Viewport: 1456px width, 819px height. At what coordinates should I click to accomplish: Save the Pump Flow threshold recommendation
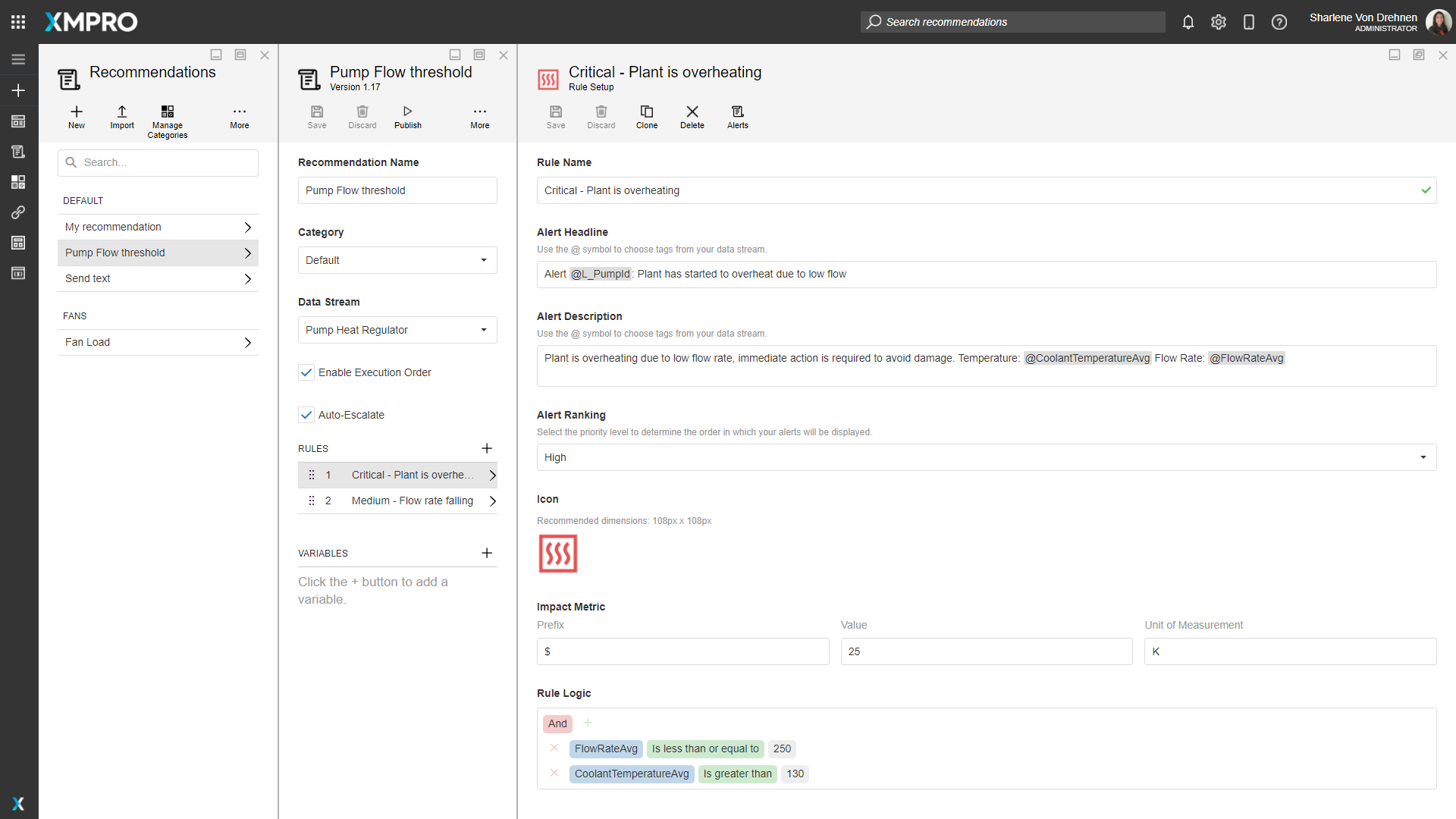[317, 118]
